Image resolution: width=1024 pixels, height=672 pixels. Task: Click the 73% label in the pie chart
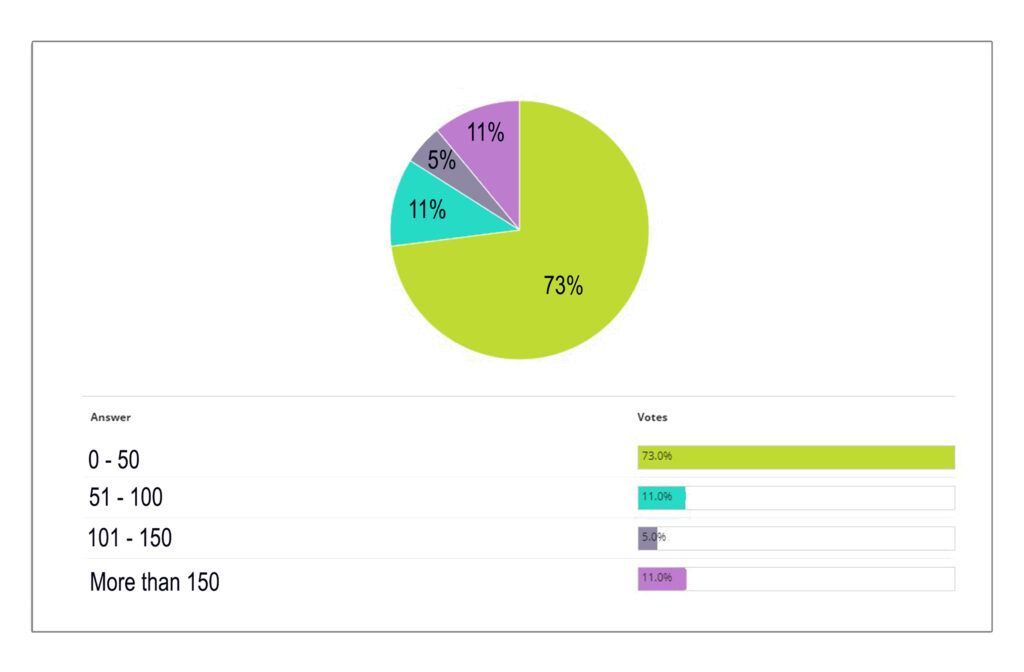coord(563,285)
